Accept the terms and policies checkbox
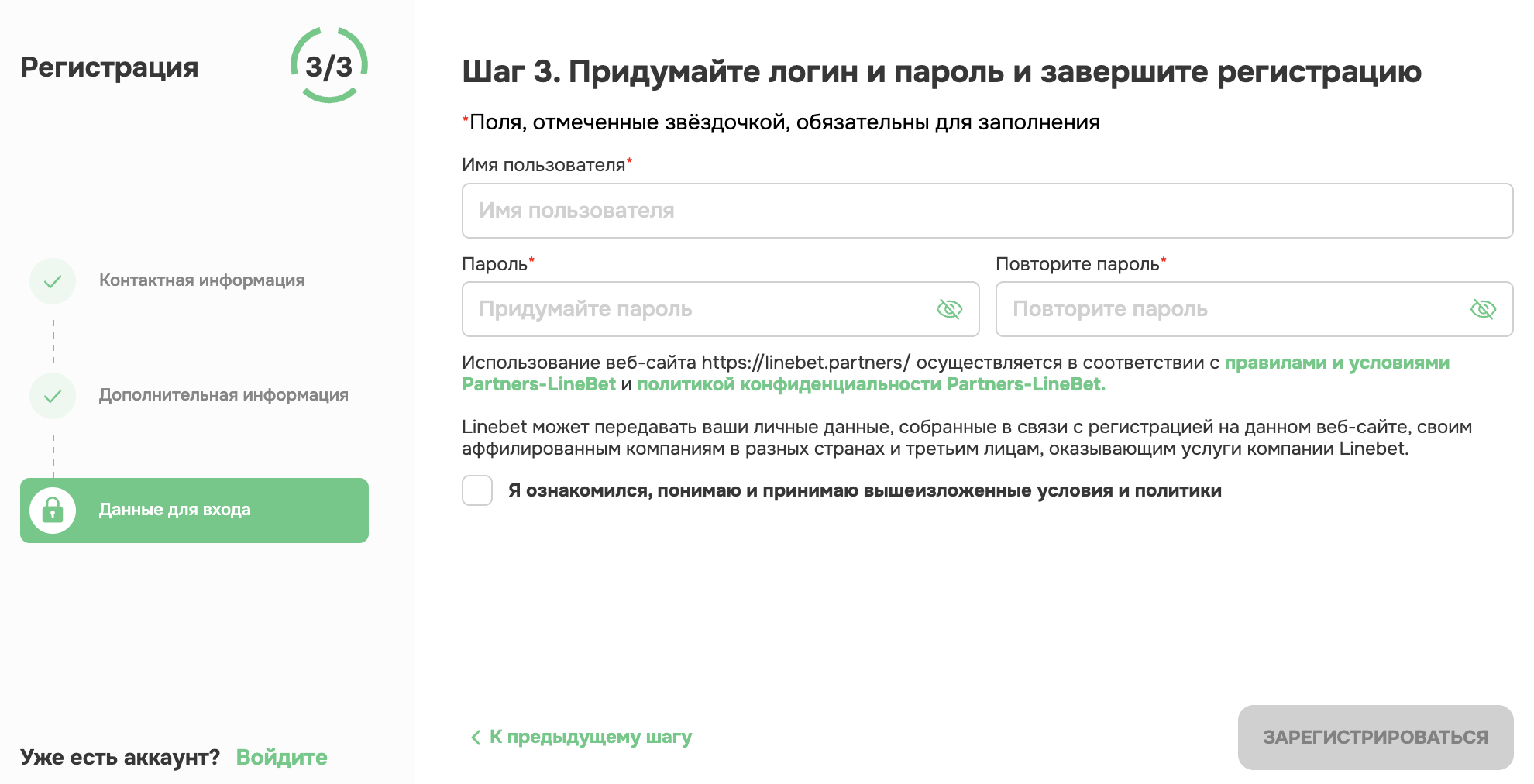This screenshot has width=1534, height=784. point(477,490)
